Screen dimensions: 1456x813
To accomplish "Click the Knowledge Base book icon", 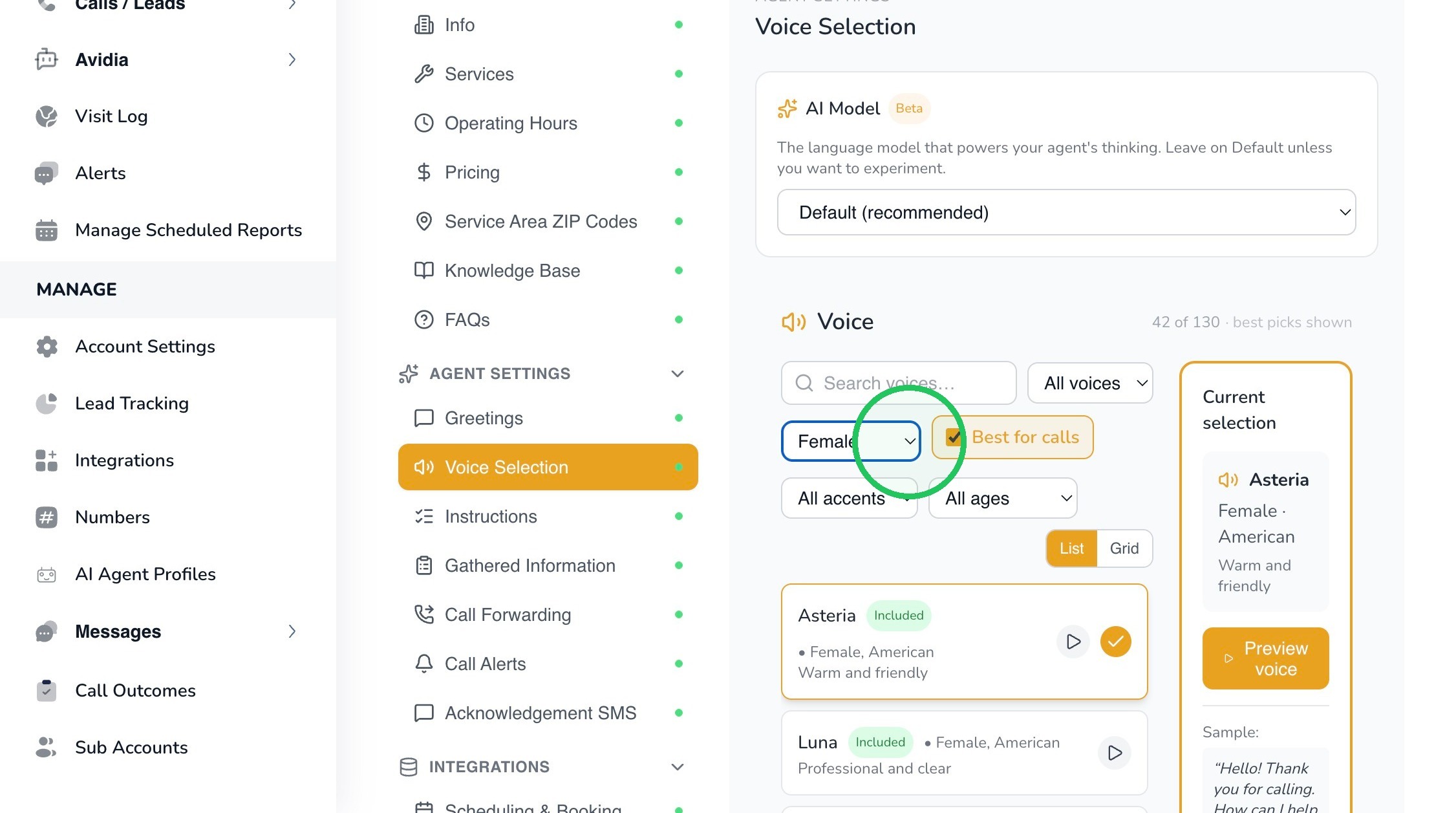I will coord(423,270).
